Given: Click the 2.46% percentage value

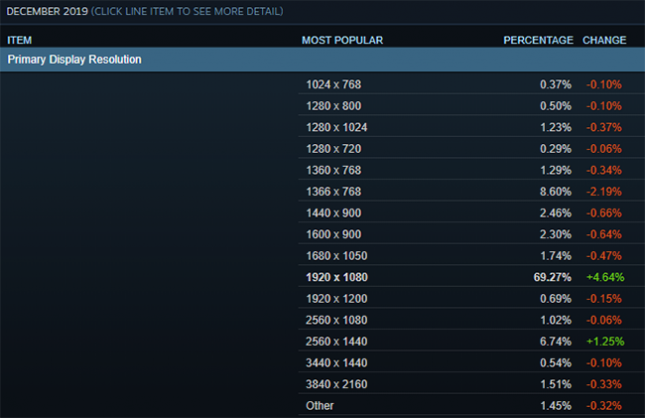Looking at the screenshot, I should point(556,213).
